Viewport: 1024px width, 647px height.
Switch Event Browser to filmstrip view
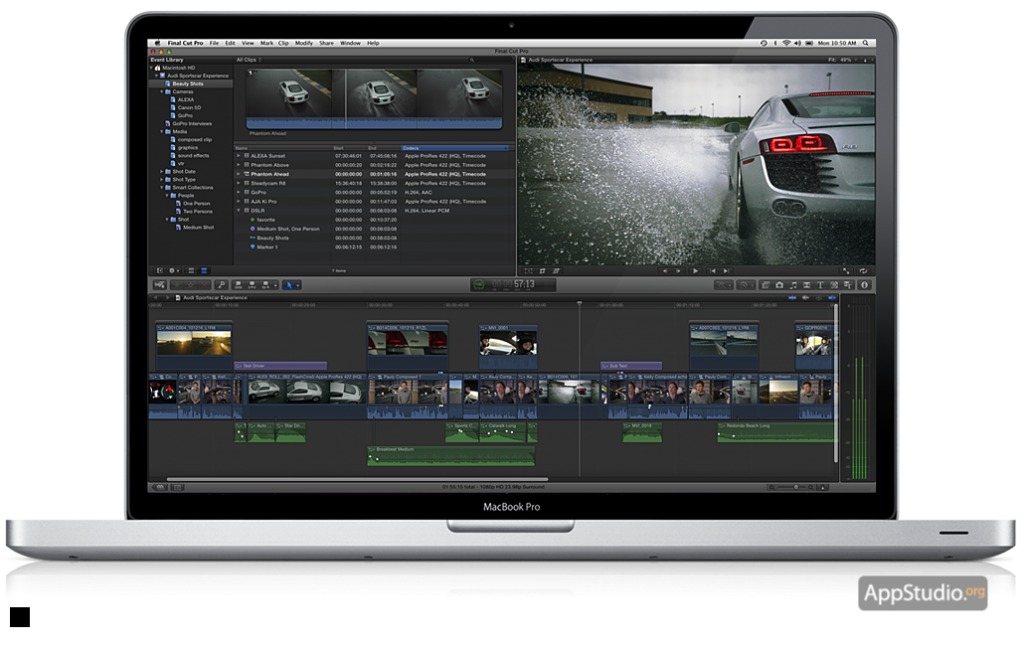191,270
